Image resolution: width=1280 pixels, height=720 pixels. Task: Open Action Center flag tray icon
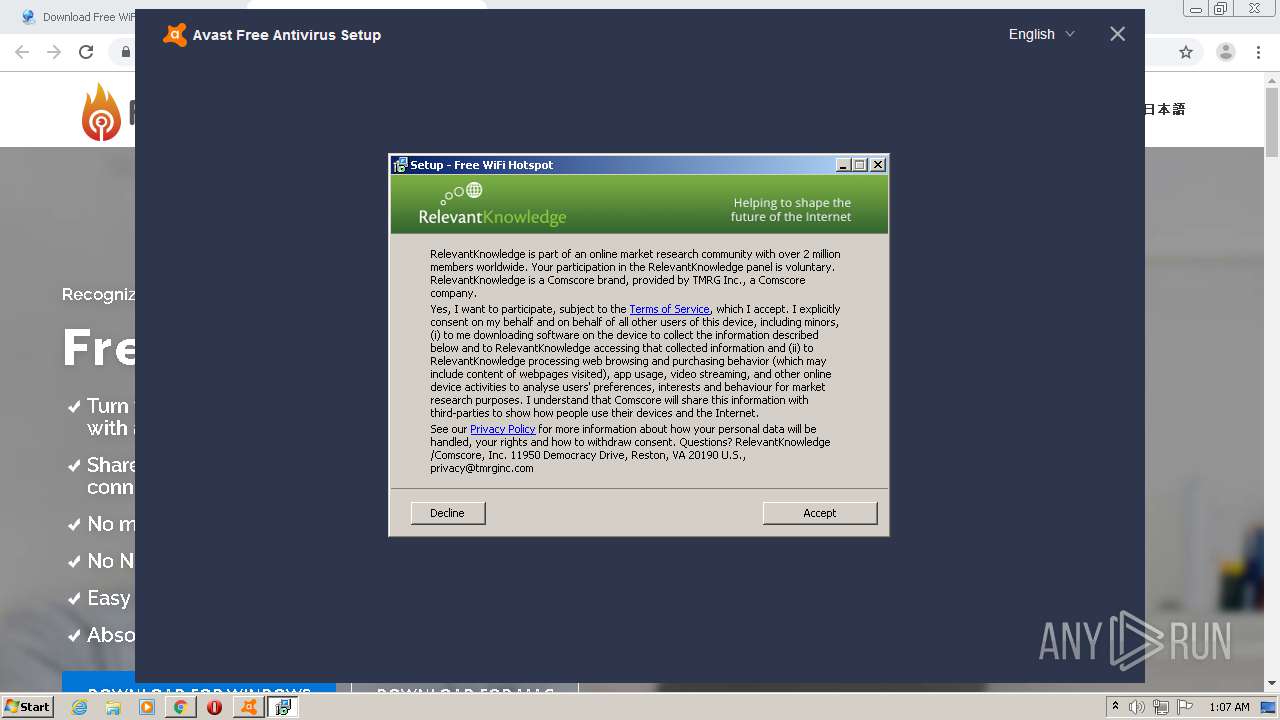click(1185, 707)
